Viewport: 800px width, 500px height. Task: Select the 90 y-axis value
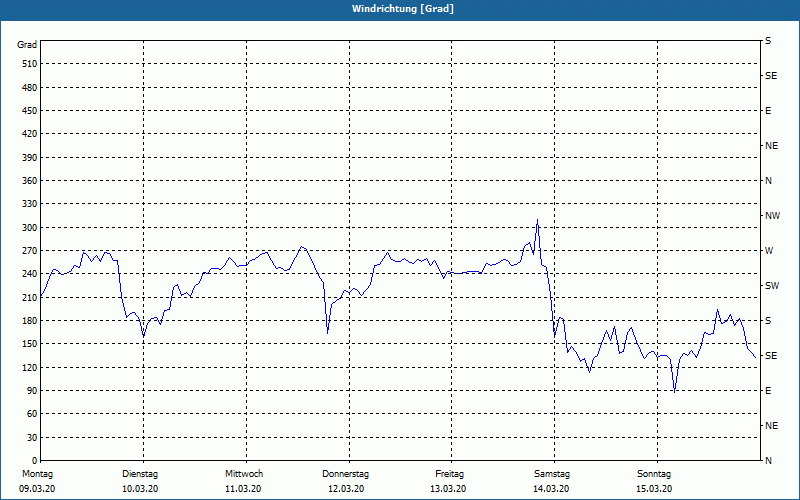(x=32, y=391)
